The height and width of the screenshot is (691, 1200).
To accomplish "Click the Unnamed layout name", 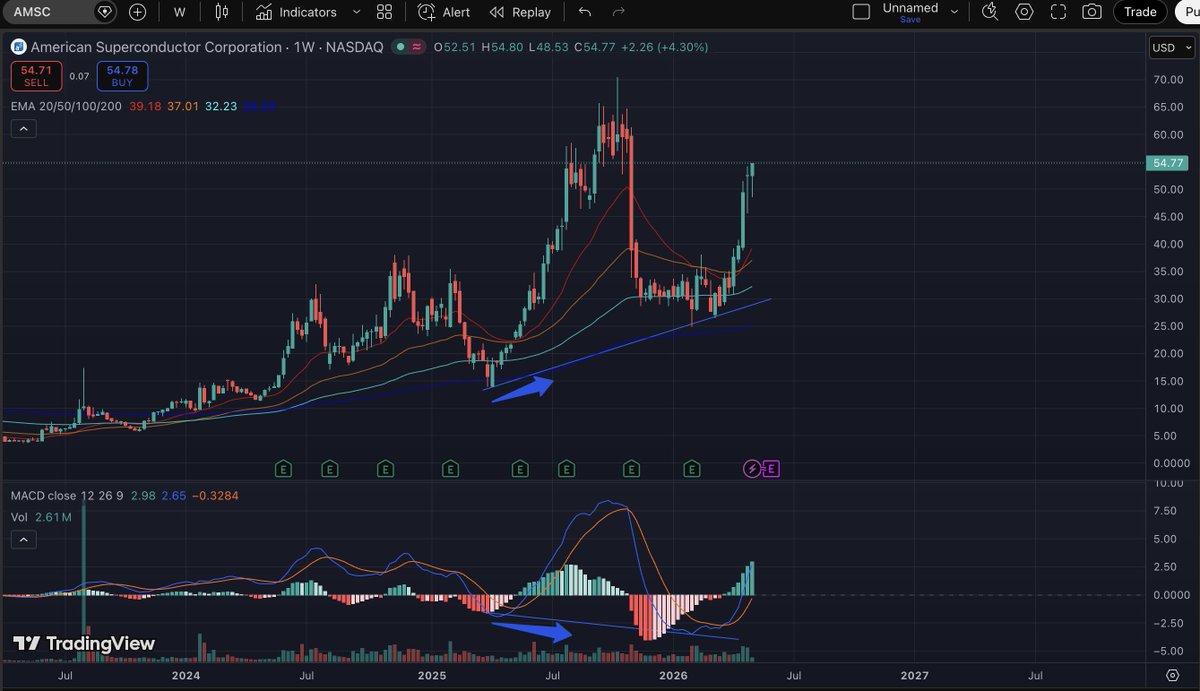I will (910, 8).
